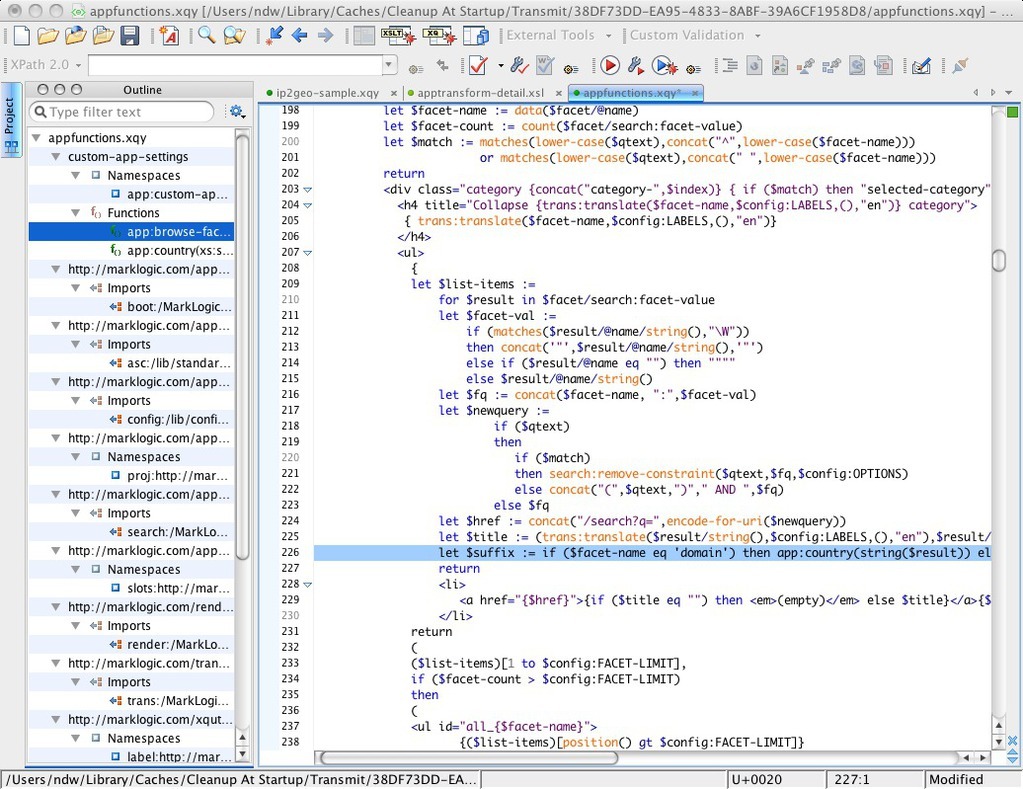This screenshot has width=1023, height=789.
Task: Click the red Apply transformation scenario play button
Action: click(610, 65)
